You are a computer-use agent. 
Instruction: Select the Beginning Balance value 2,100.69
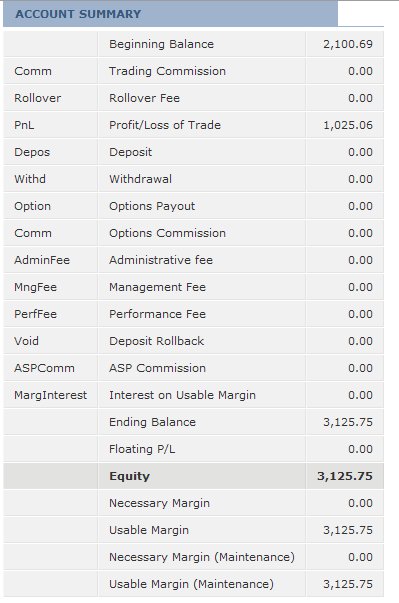[347, 44]
